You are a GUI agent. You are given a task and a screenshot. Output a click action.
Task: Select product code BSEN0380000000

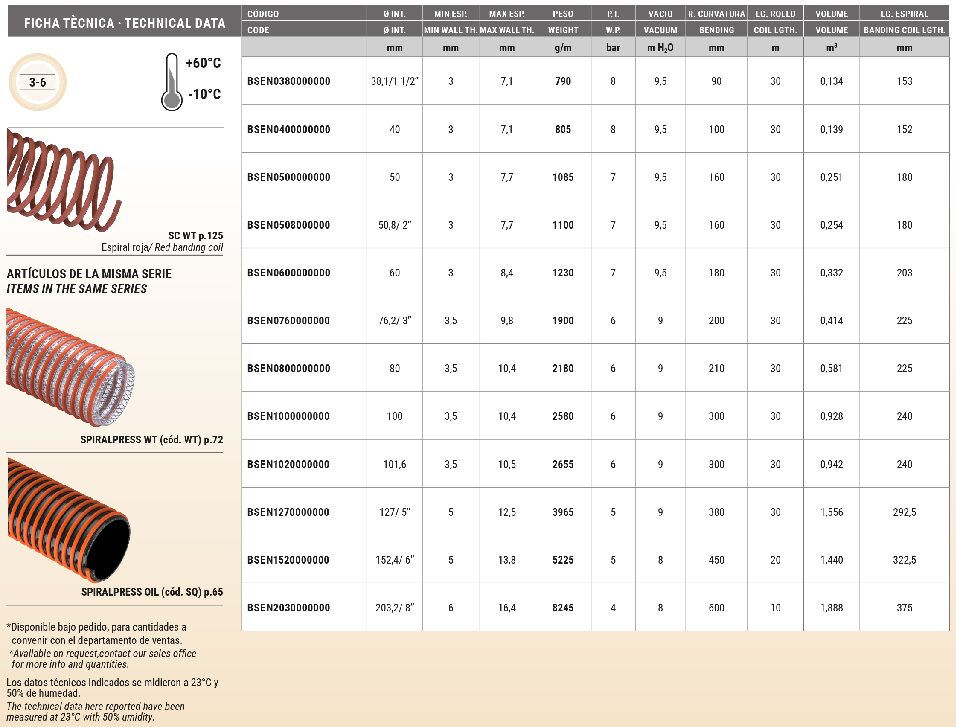point(288,81)
